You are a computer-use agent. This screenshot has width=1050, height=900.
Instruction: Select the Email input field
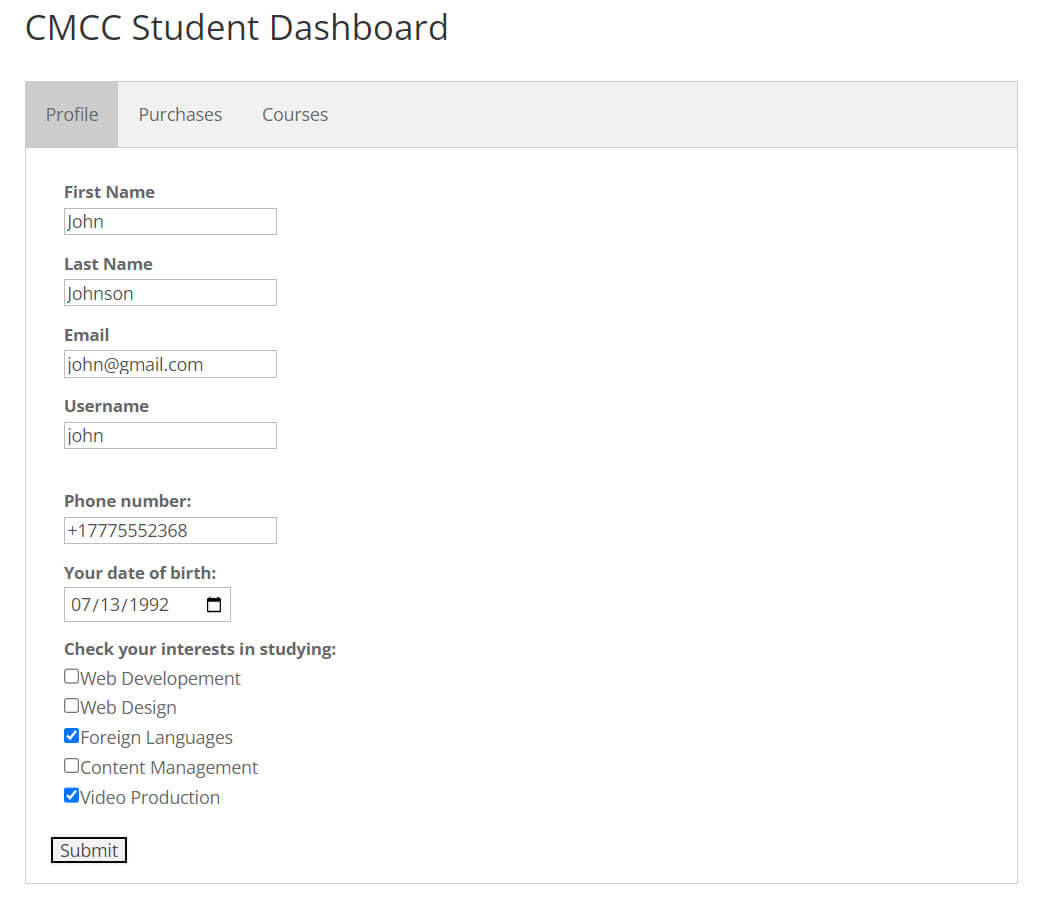coord(170,364)
